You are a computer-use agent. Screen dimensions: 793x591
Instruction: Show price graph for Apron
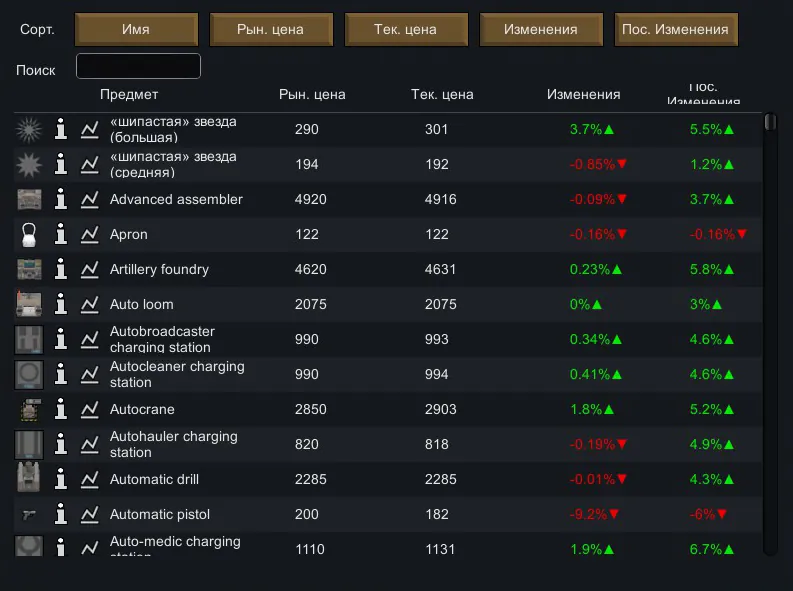click(90, 234)
